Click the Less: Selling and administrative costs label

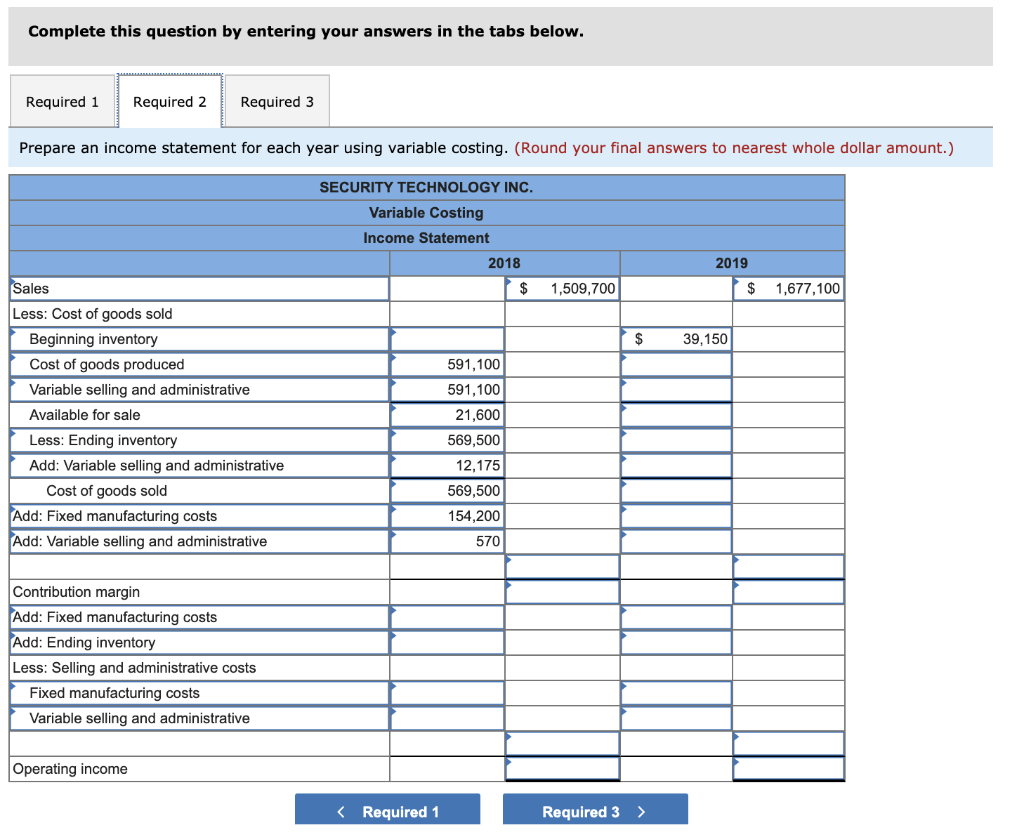(135, 668)
